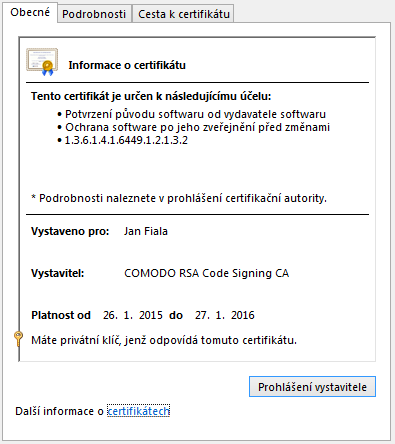
Task: Click the Informace o certifikátu heading
Action: (127, 65)
